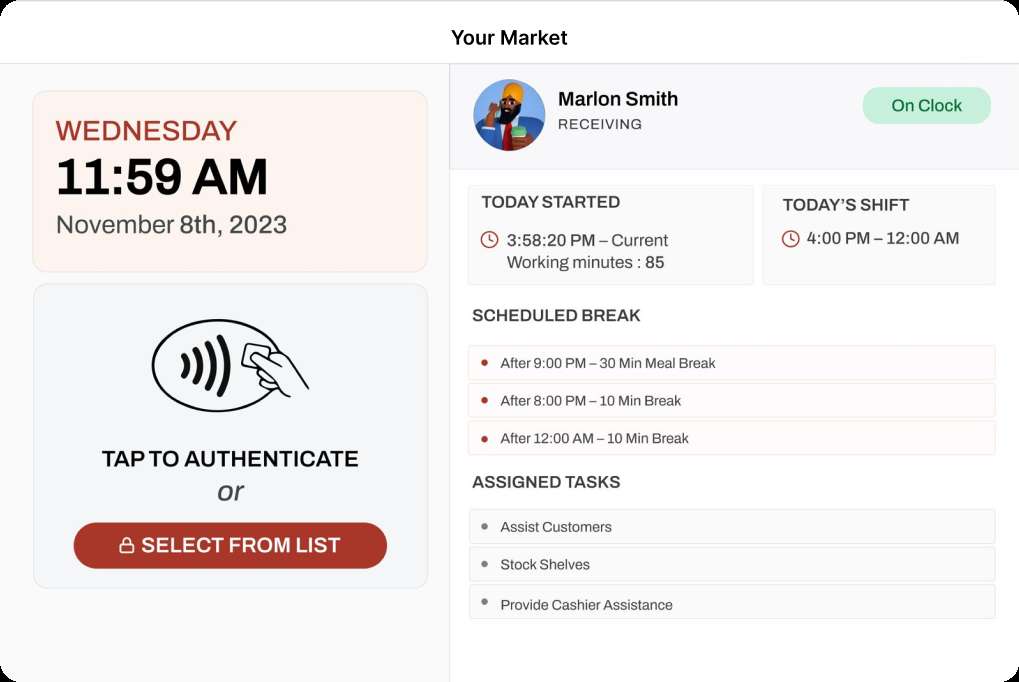Open the Stock Shelves task

pyautogui.click(x=732, y=564)
